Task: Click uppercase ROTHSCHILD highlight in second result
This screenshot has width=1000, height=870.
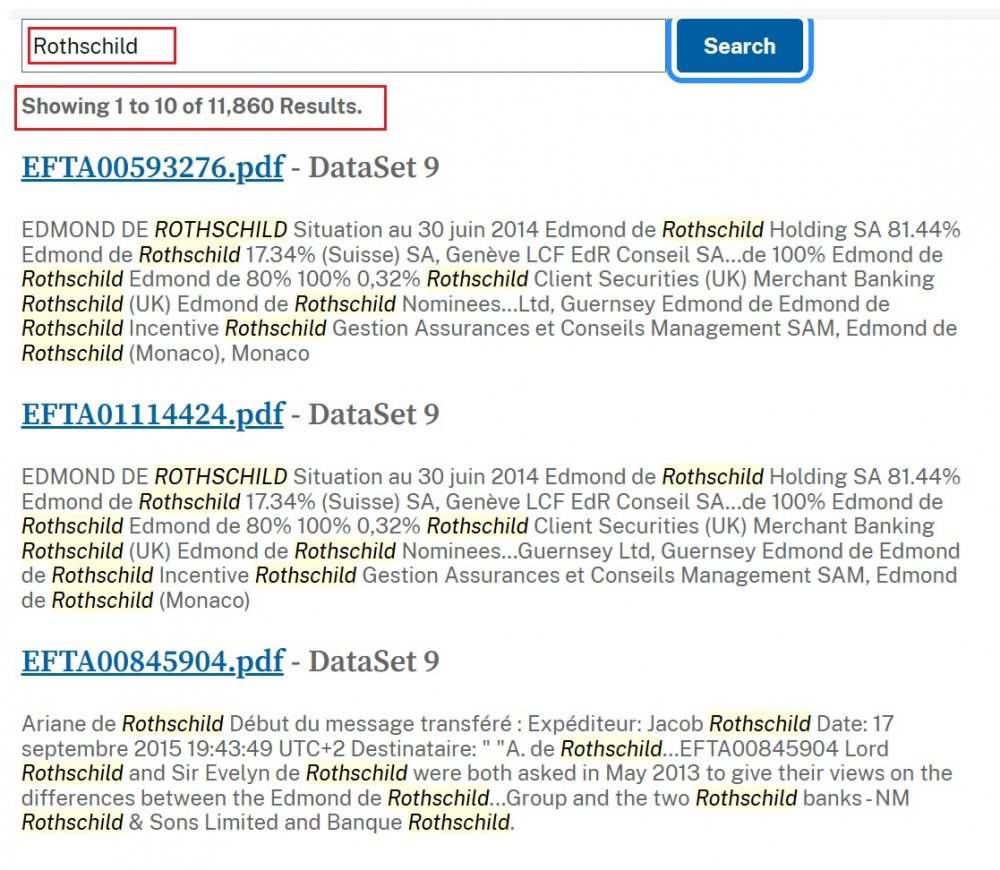Action: click(x=220, y=476)
